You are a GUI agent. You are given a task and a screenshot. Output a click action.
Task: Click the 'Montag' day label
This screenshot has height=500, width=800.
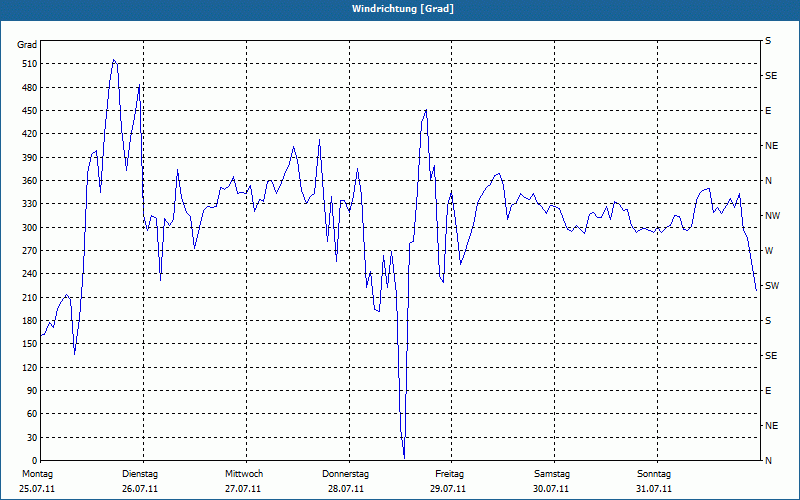(x=37, y=474)
